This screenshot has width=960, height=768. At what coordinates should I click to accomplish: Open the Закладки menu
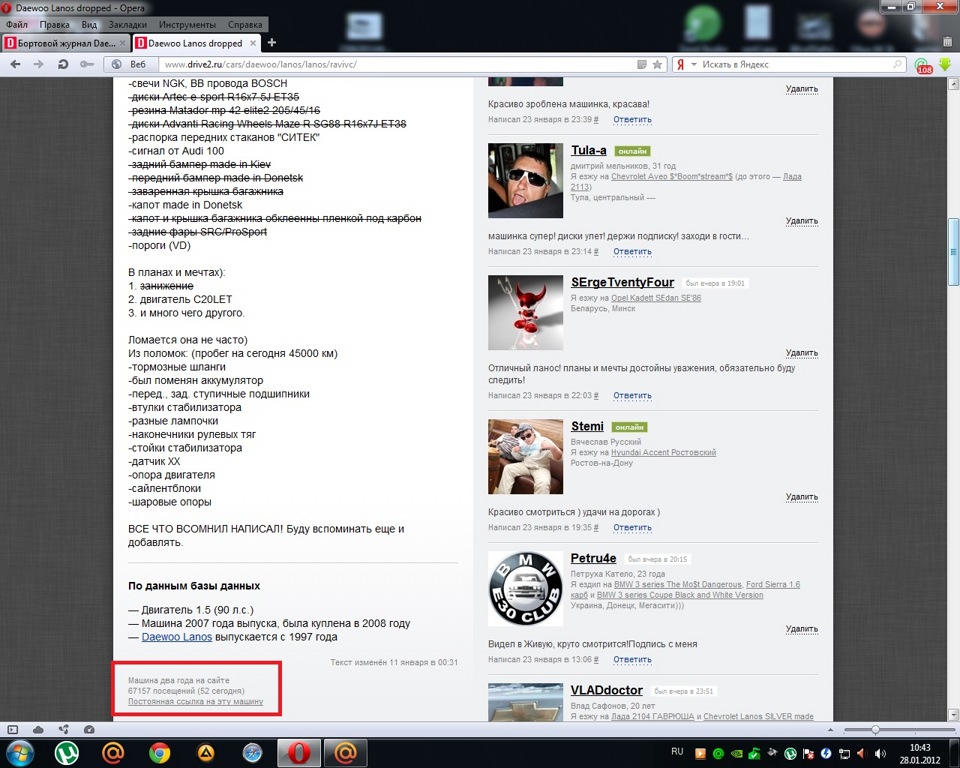tap(127, 24)
